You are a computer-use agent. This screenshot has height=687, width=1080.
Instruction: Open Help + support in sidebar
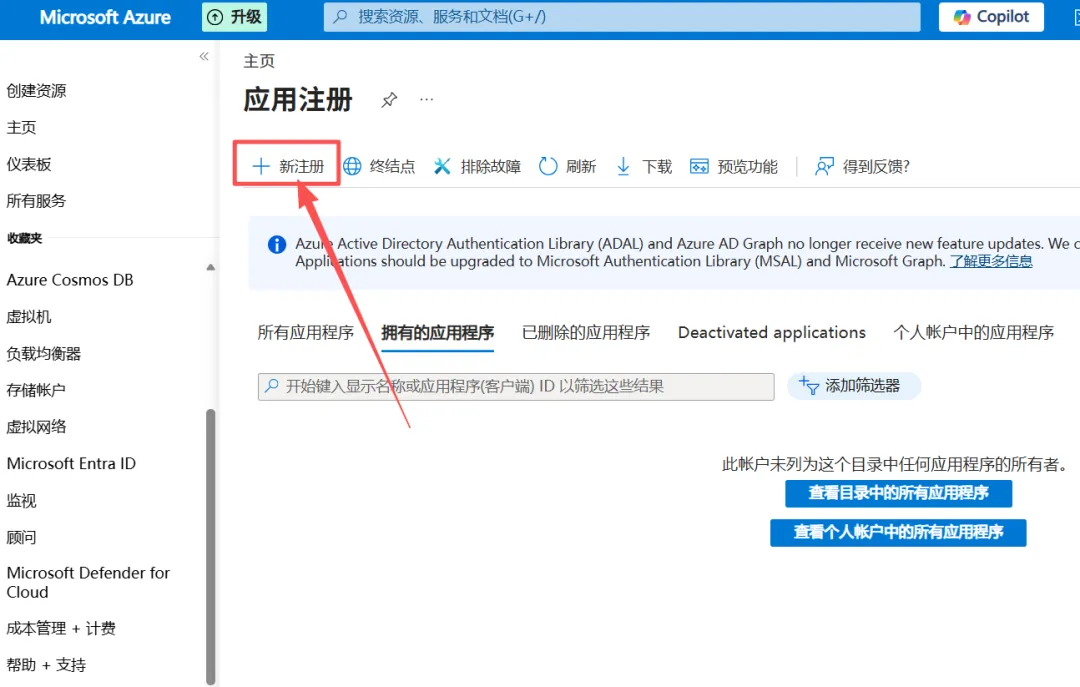(46, 665)
